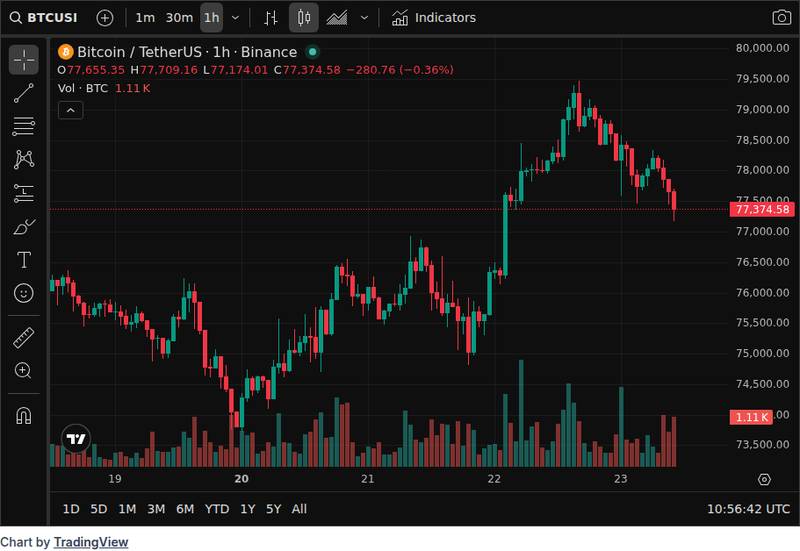Click the low value L77,174.01
The width and height of the screenshot is (800, 551).
pos(236,70)
